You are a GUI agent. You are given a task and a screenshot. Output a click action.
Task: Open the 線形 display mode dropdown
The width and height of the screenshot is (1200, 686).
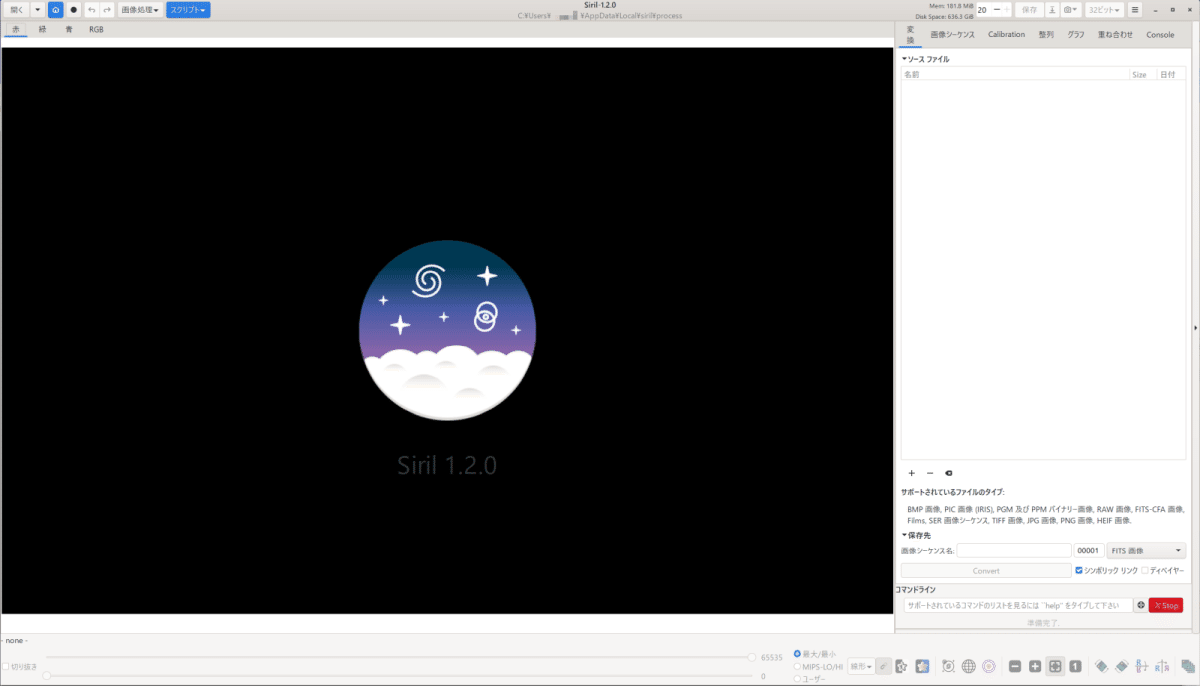860,666
